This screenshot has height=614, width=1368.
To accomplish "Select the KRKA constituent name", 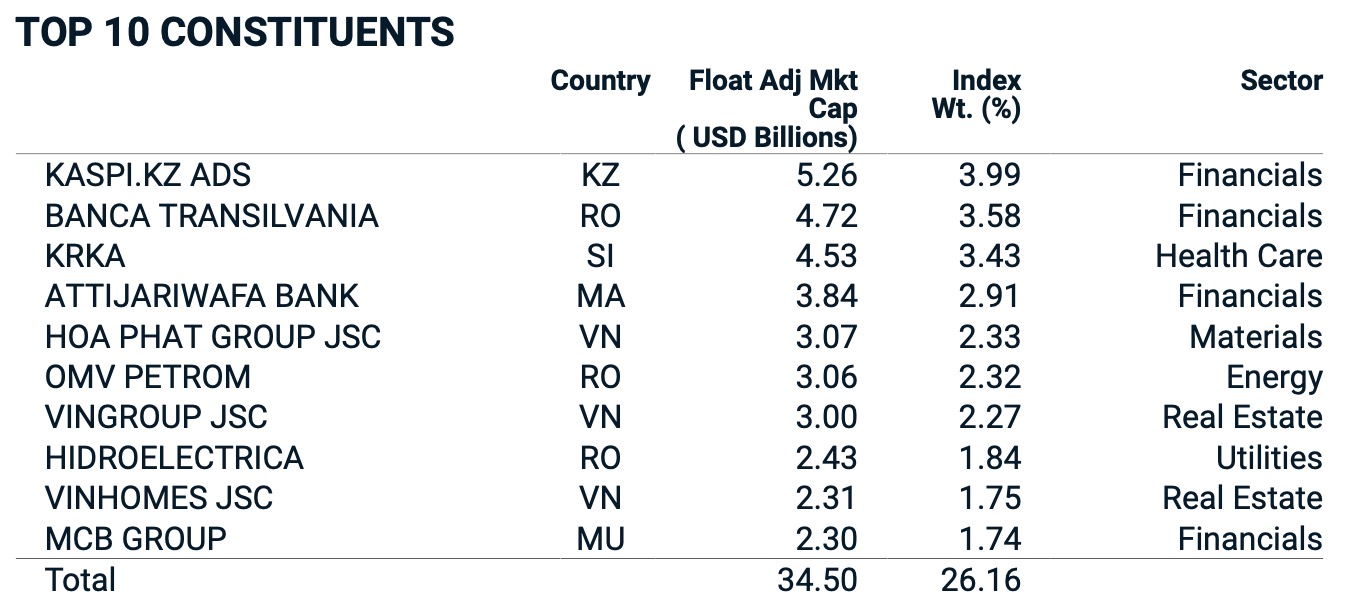I will (x=85, y=256).
